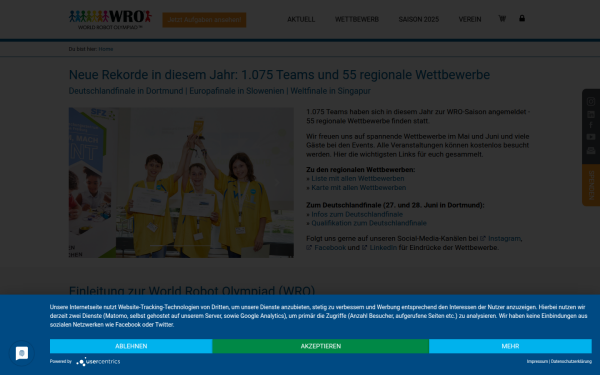Open the WRO World Robot Olympiad logo

110,20
